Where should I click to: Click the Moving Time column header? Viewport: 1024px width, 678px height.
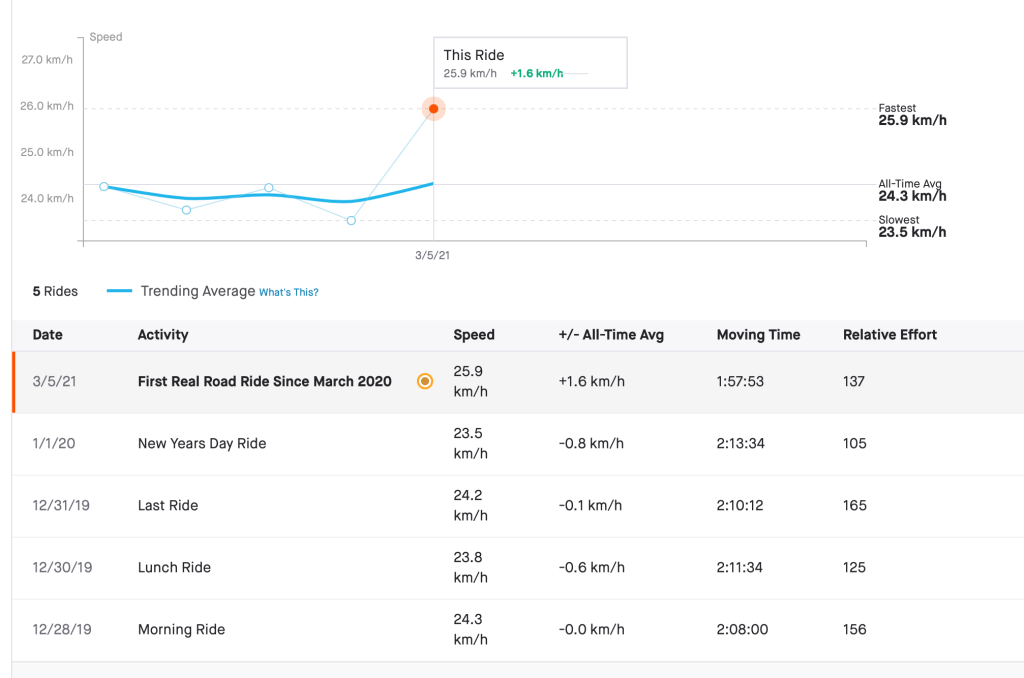coord(758,335)
